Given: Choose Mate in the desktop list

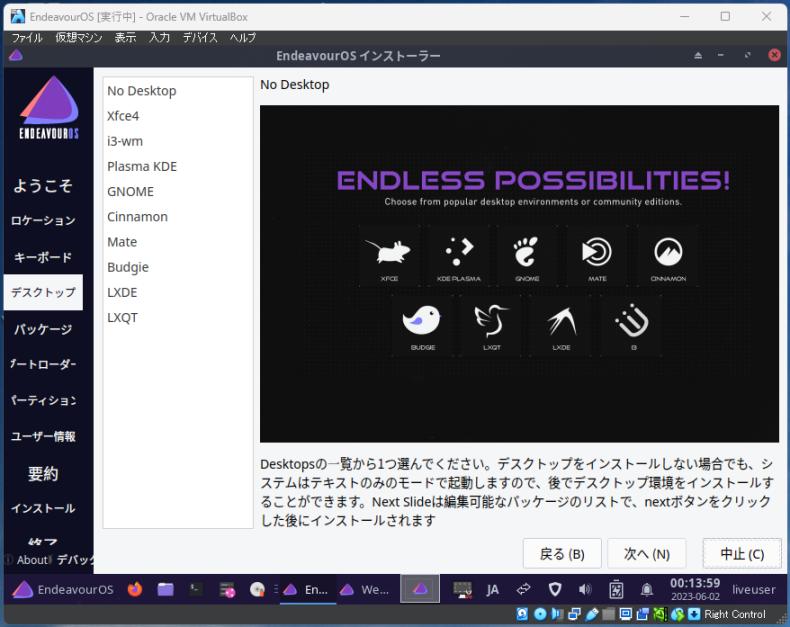Looking at the screenshot, I should point(177,242).
